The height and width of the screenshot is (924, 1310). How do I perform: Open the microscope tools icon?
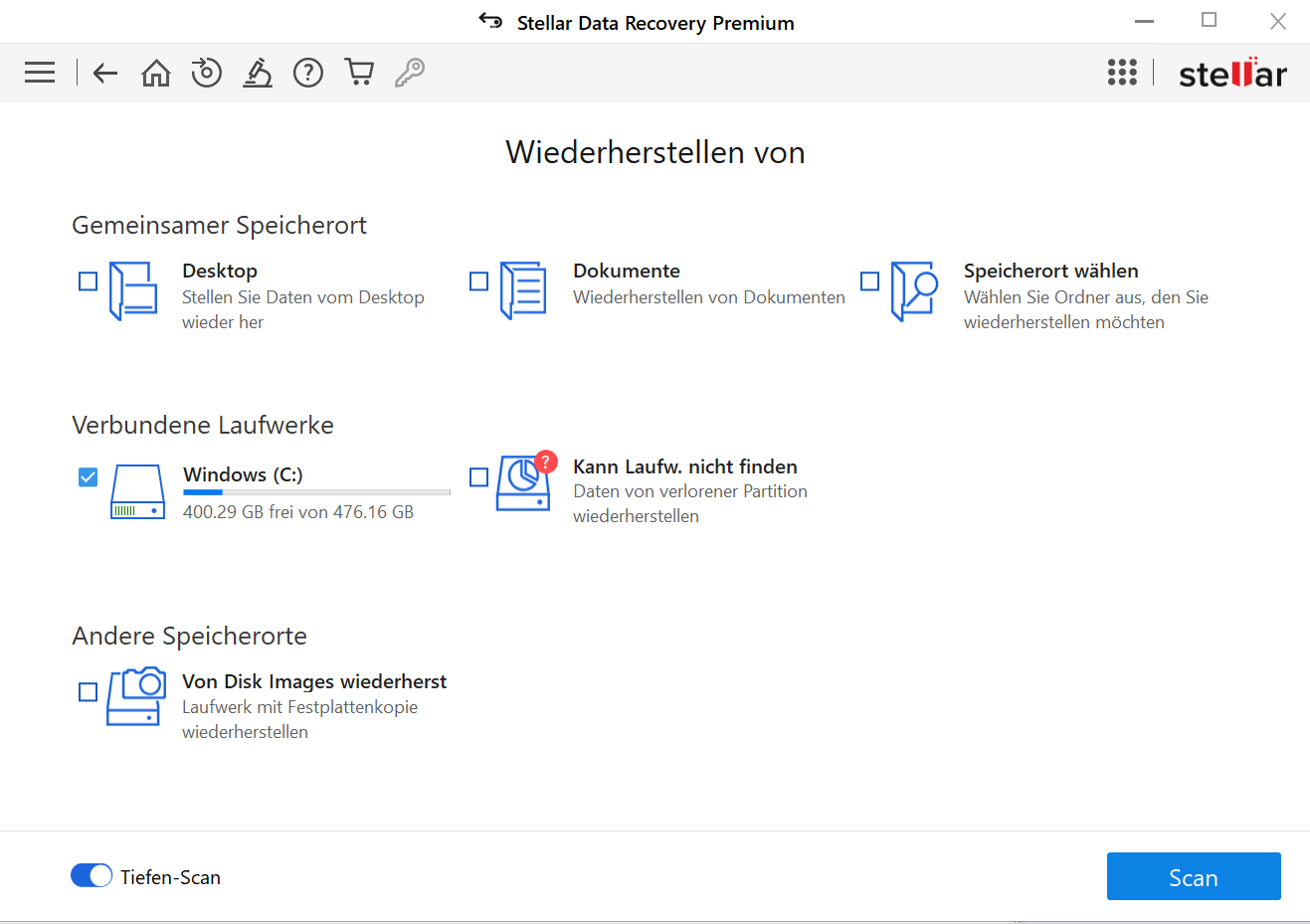pos(258,73)
